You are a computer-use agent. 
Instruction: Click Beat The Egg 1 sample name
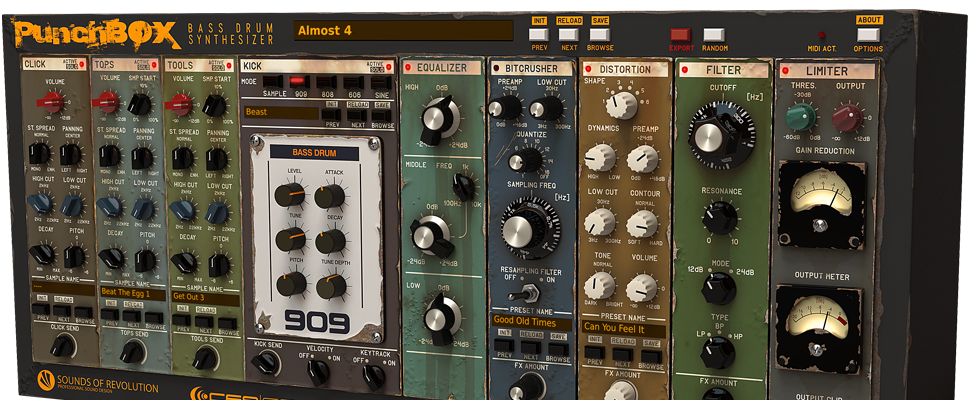point(133,293)
